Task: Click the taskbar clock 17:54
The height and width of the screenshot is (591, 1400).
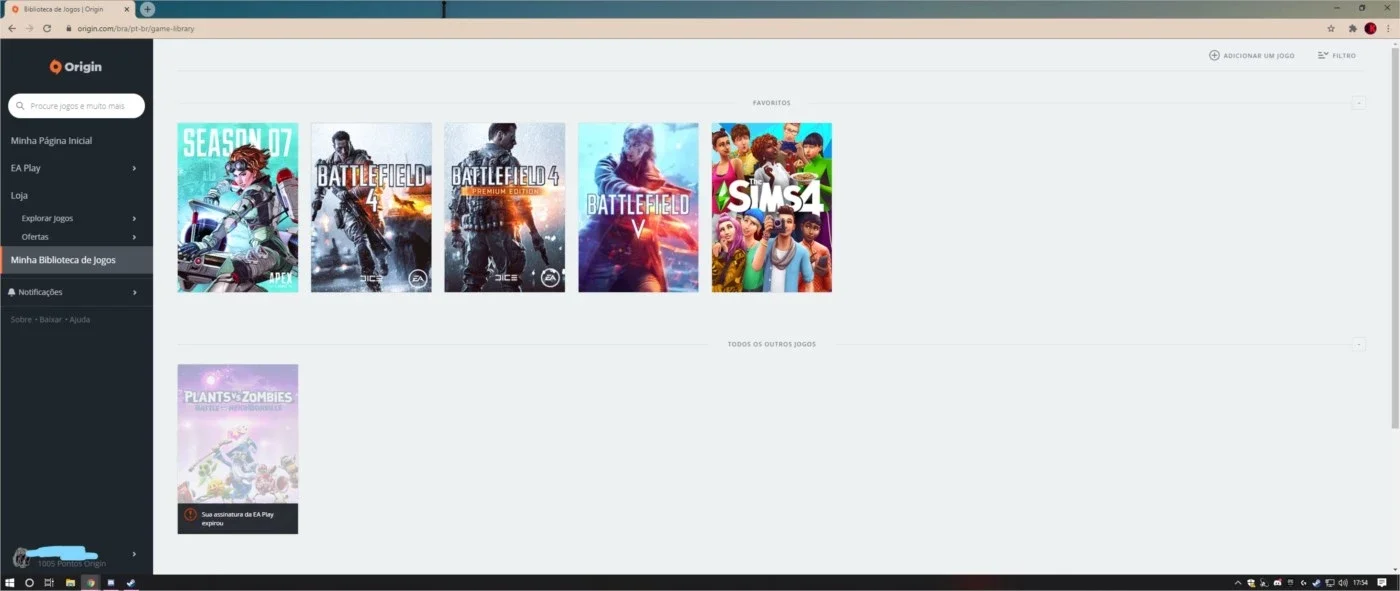Action: [x=1360, y=582]
